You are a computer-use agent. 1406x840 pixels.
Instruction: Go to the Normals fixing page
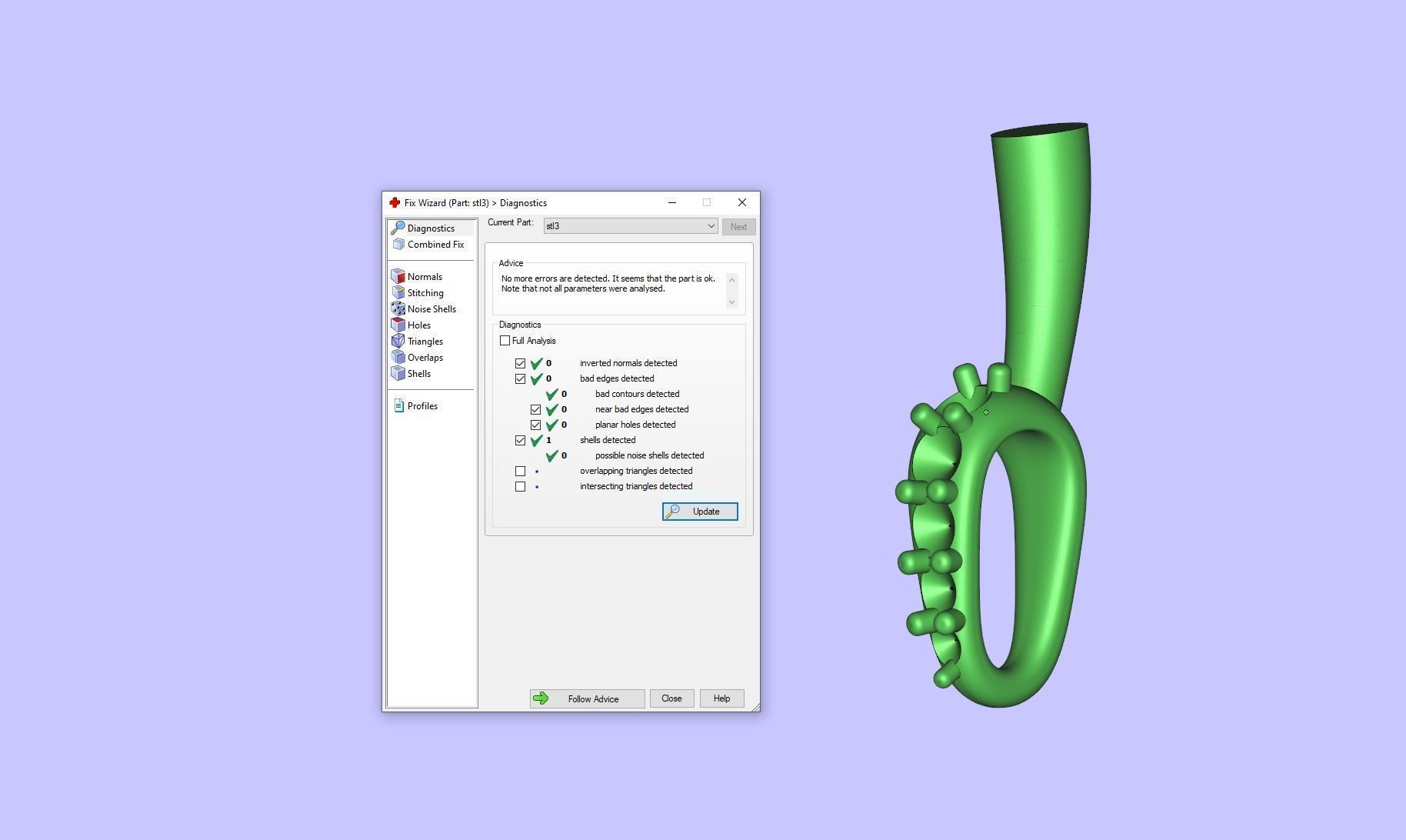point(425,277)
